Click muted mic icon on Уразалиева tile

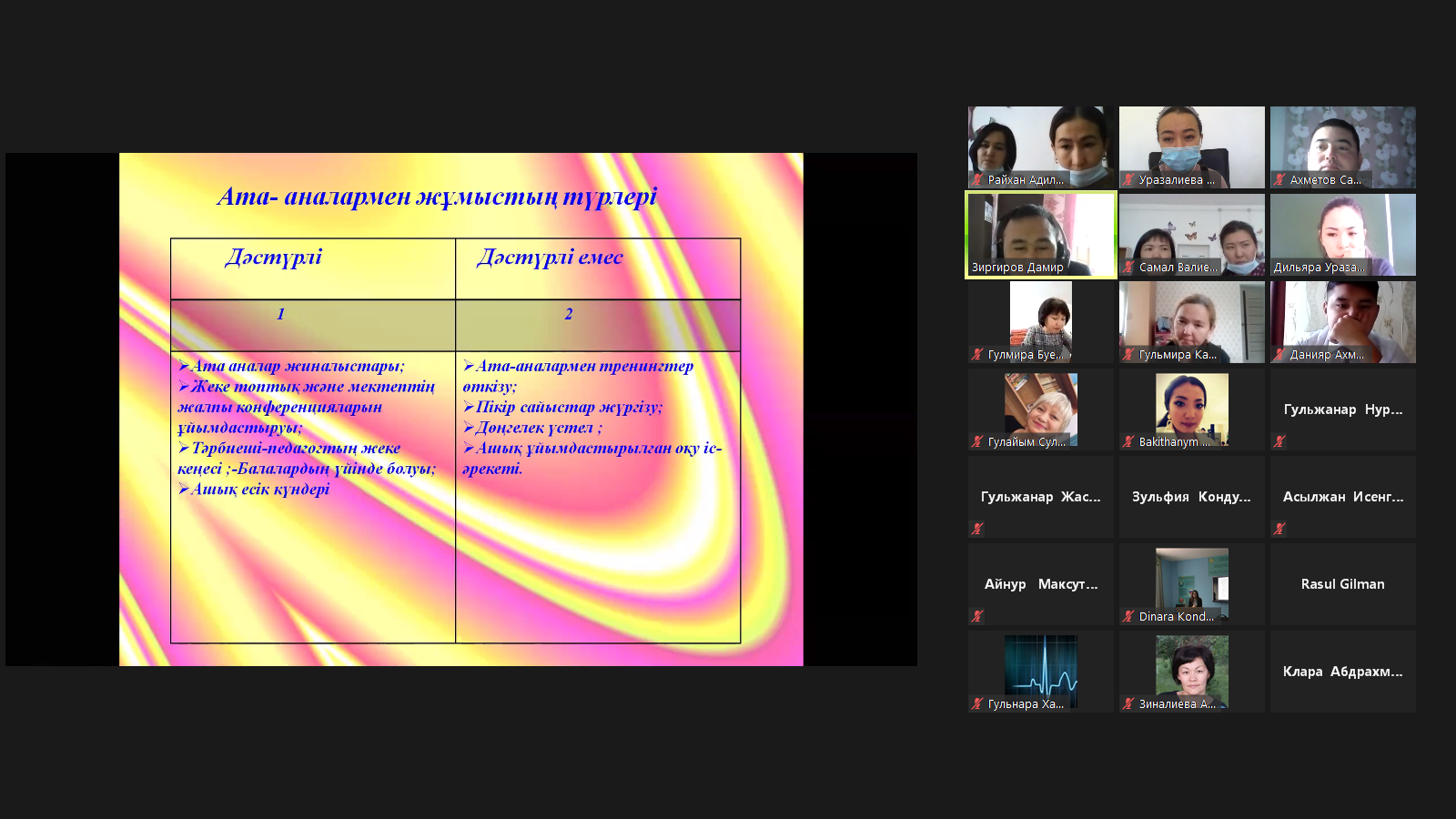click(x=1128, y=180)
